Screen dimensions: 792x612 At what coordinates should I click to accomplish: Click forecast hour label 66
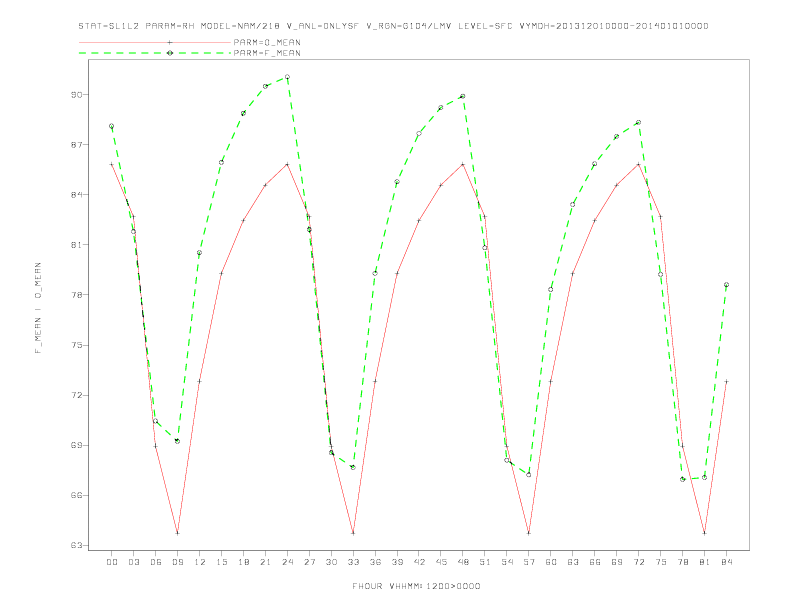595,562
